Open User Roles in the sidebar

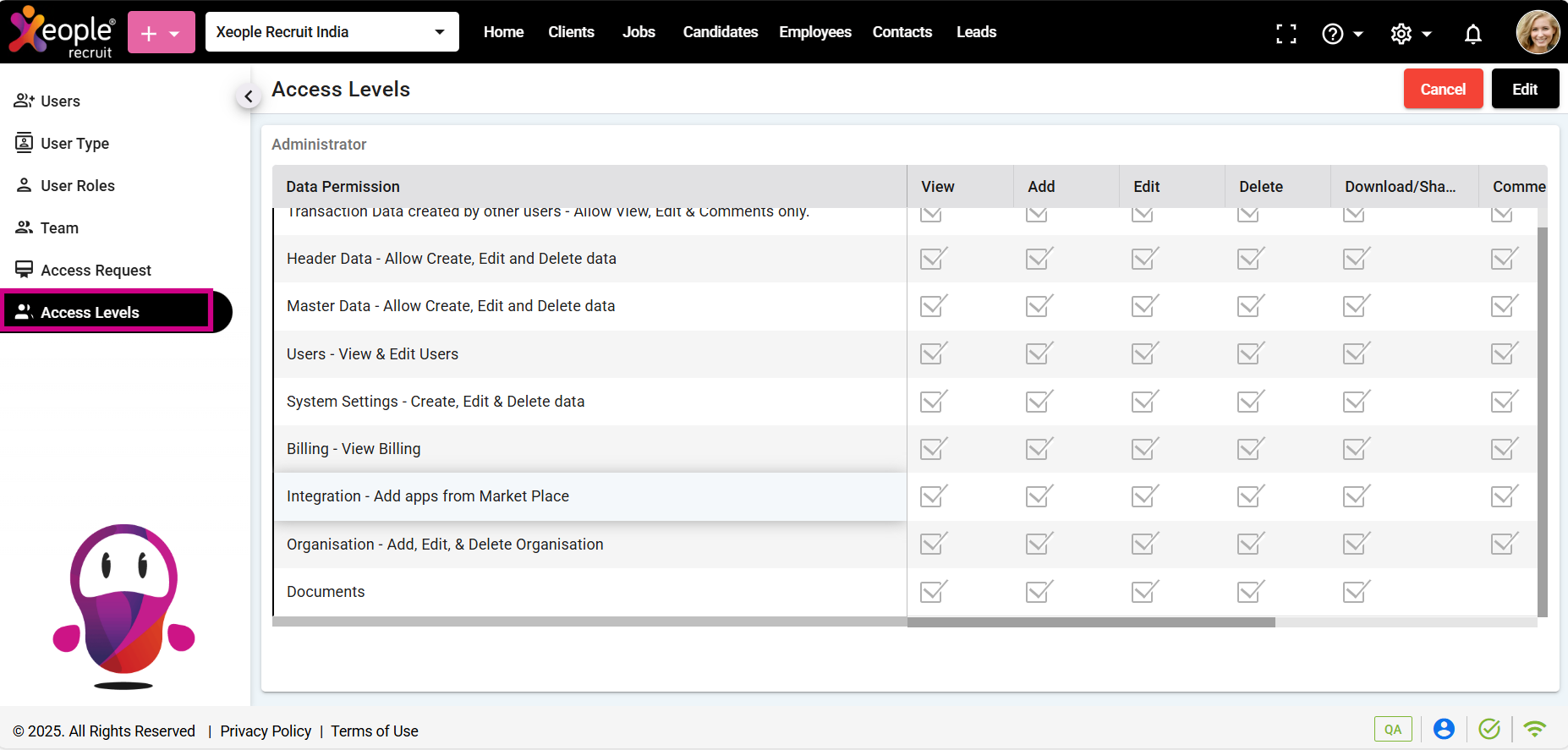click(x=77, y=185)
